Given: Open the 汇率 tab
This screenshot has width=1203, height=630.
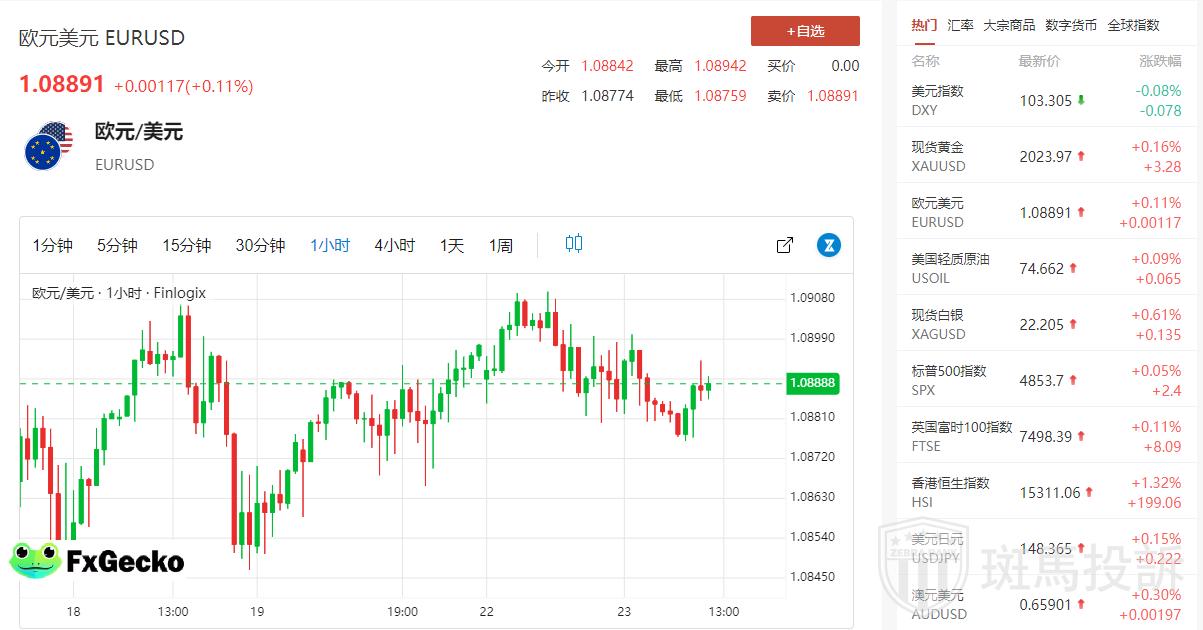Looking at the screenshot, I should (x=960, y=25).
